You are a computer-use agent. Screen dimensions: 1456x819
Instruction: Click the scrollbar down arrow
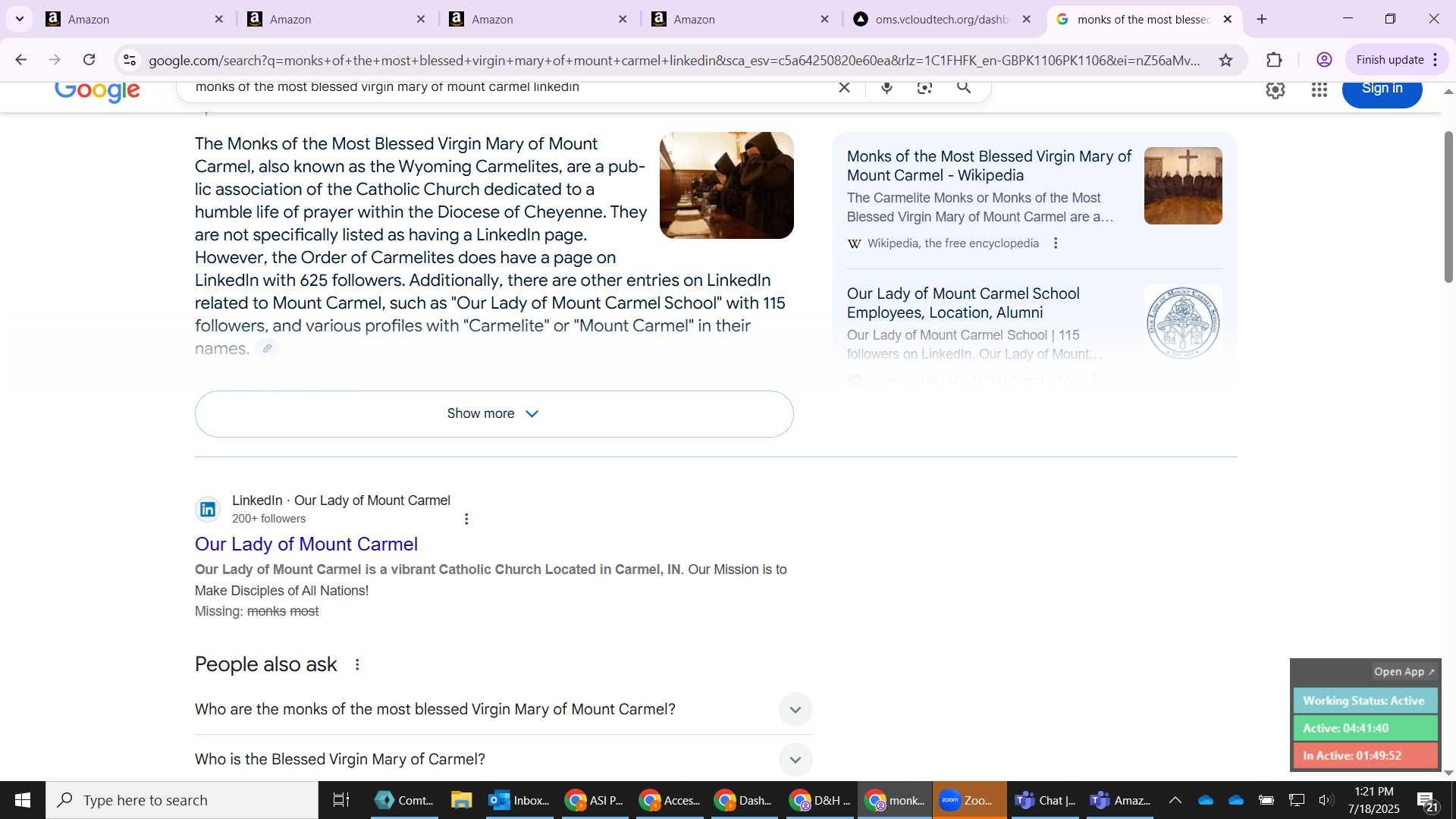[x=1448, y=773]
